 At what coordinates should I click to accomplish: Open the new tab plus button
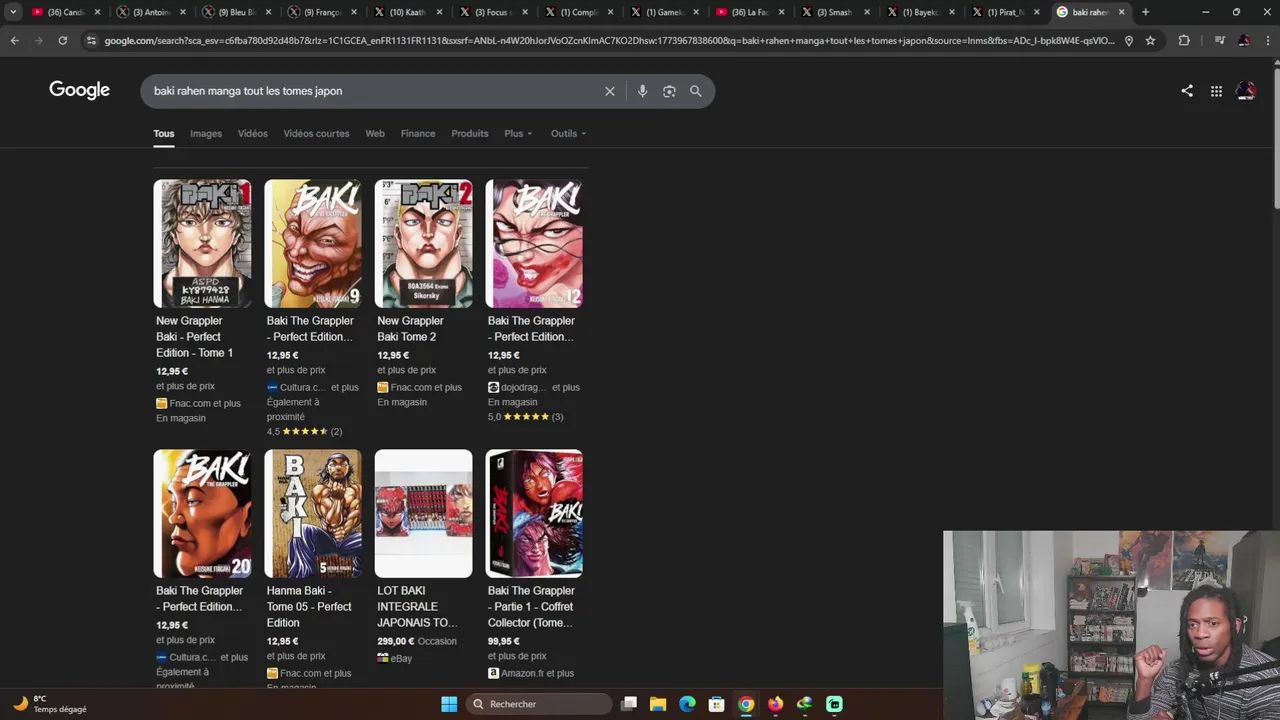1146,12
